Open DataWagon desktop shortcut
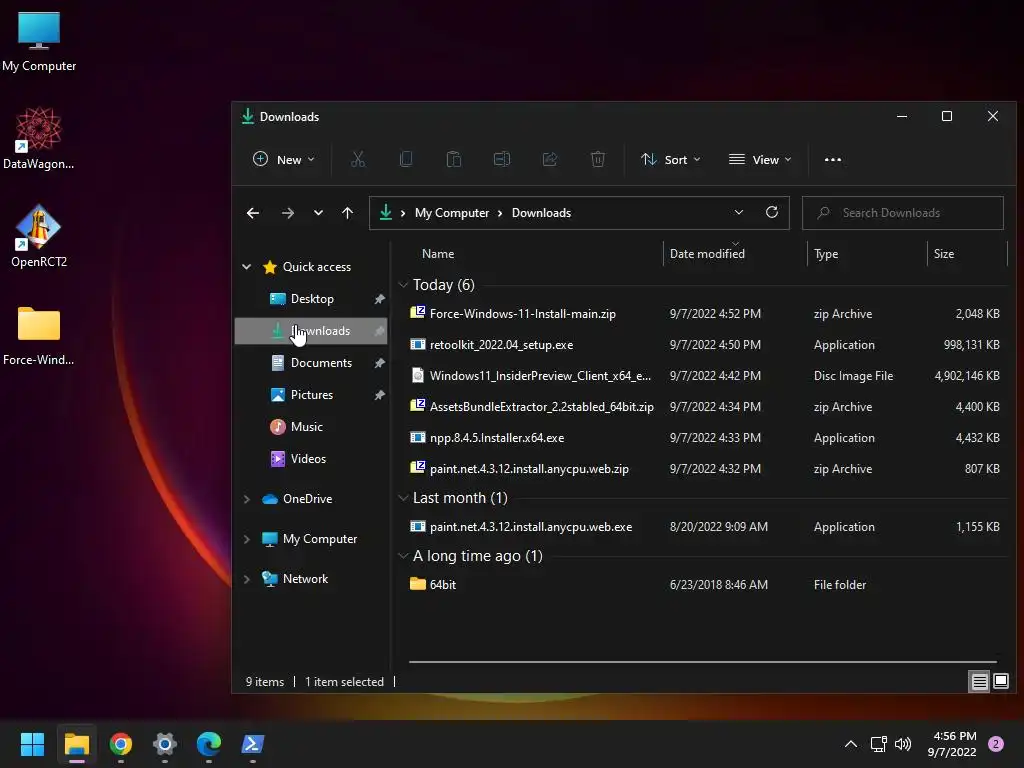 [x=39, y=138]
